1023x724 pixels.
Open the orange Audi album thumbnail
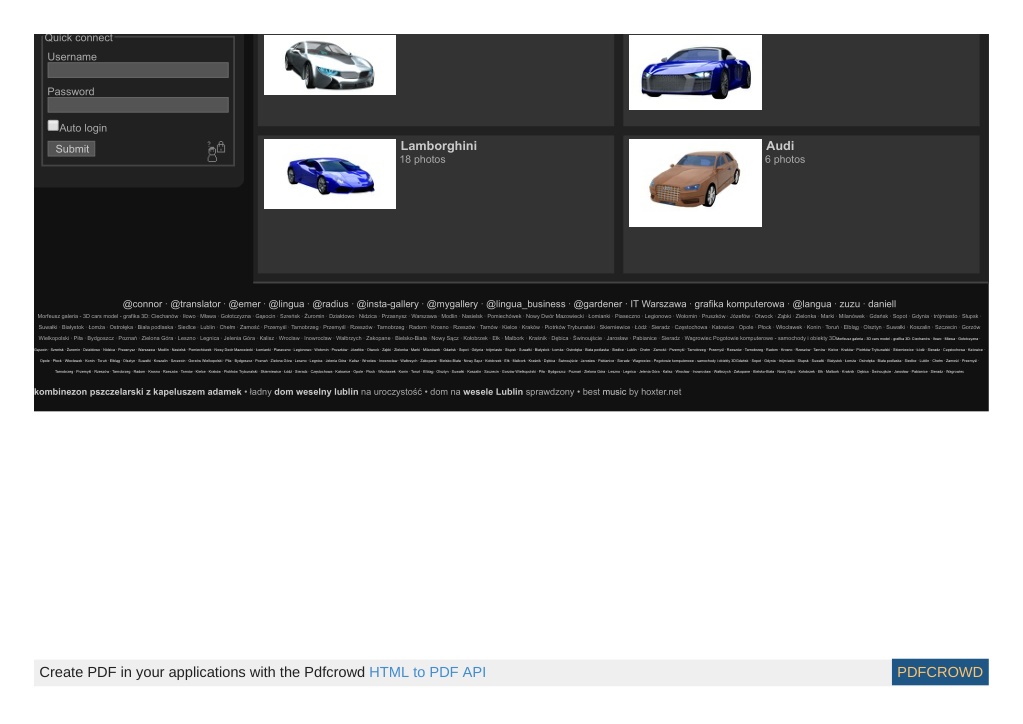[x=695, y=183]
